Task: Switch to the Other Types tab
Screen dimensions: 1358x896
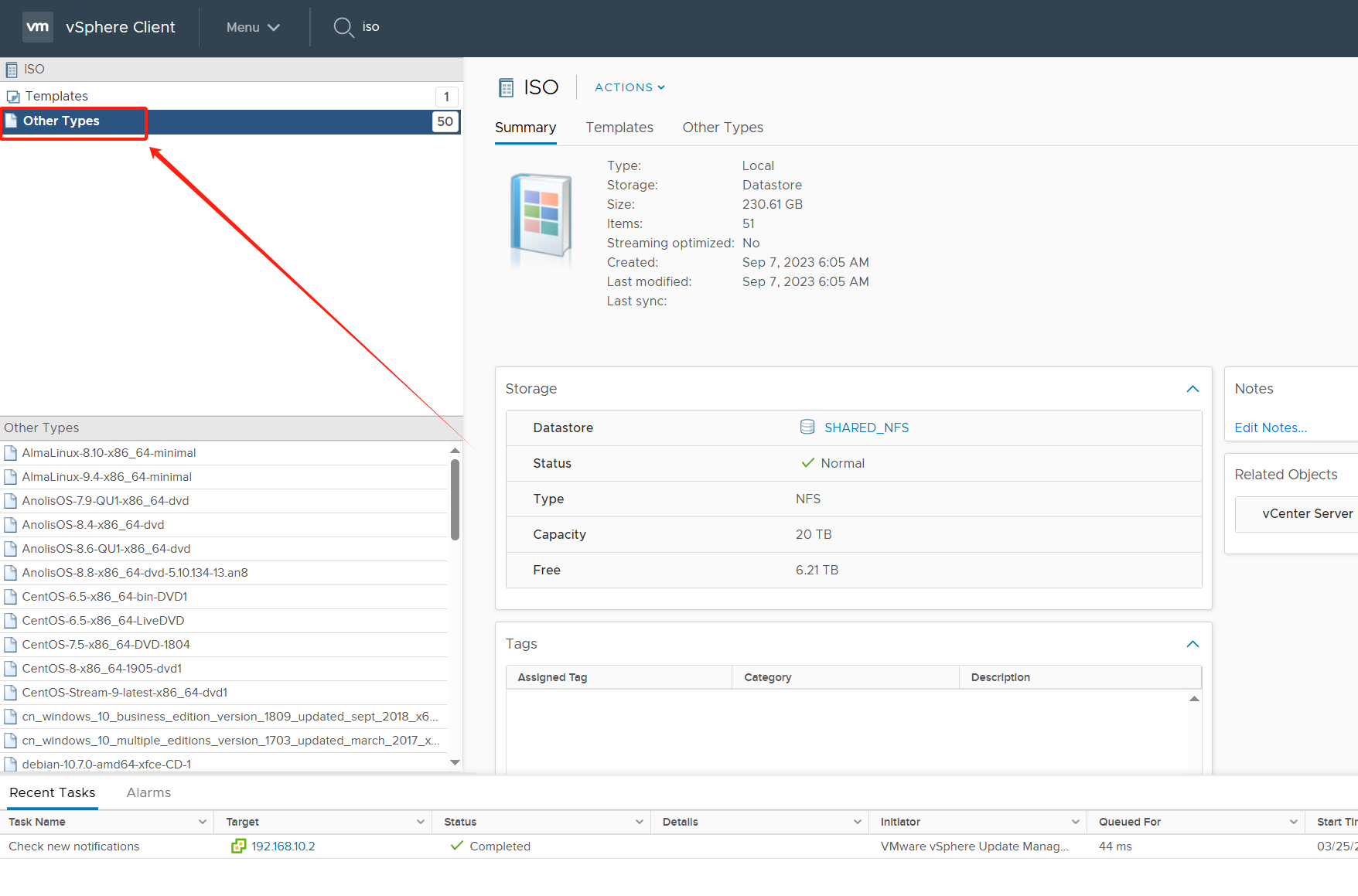Action: click(722, 128)
